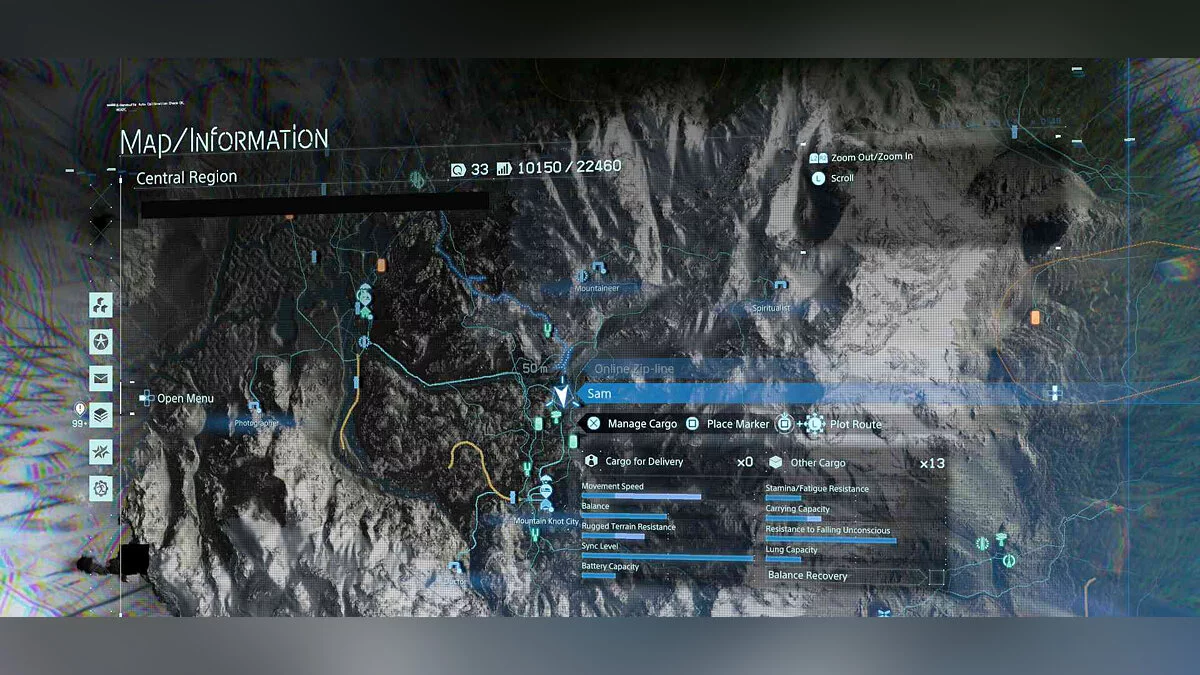Image resolution: width=1200 pixels, height=675 pixels.
Task: Click the Cargo for Delivery label
Action: pos(644,462)
